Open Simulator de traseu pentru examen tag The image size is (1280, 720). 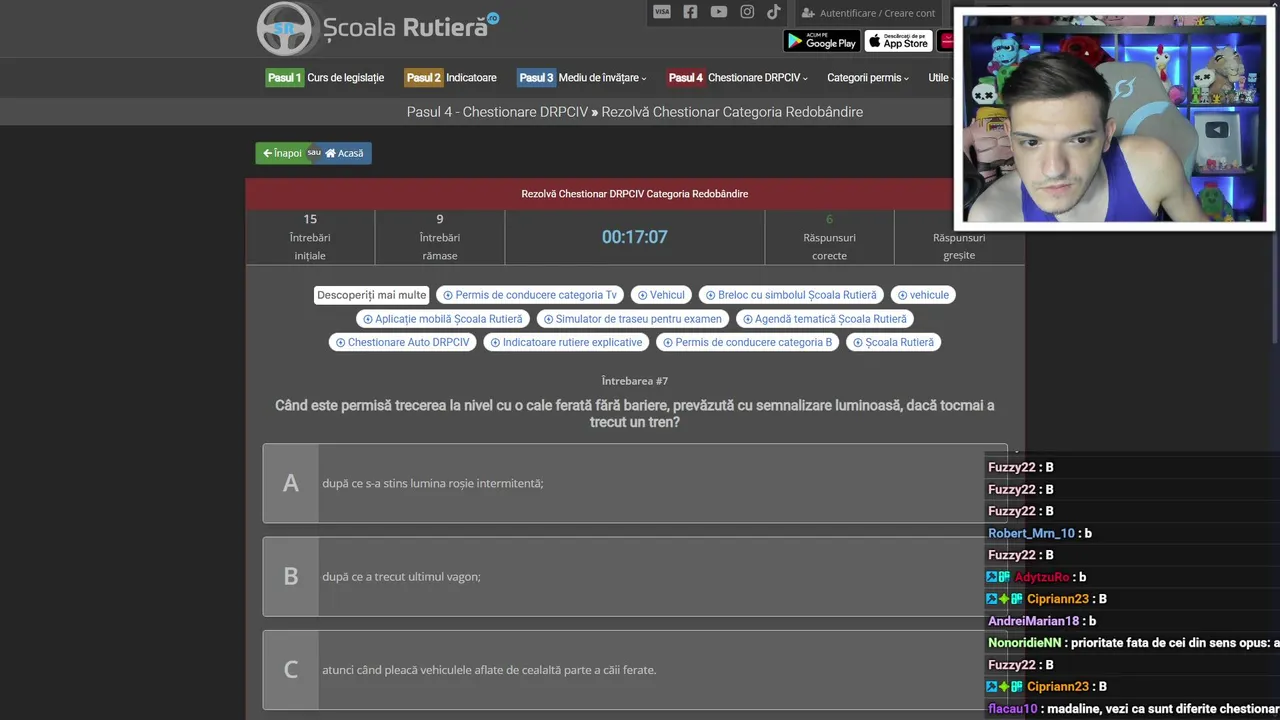coord(632,319)
